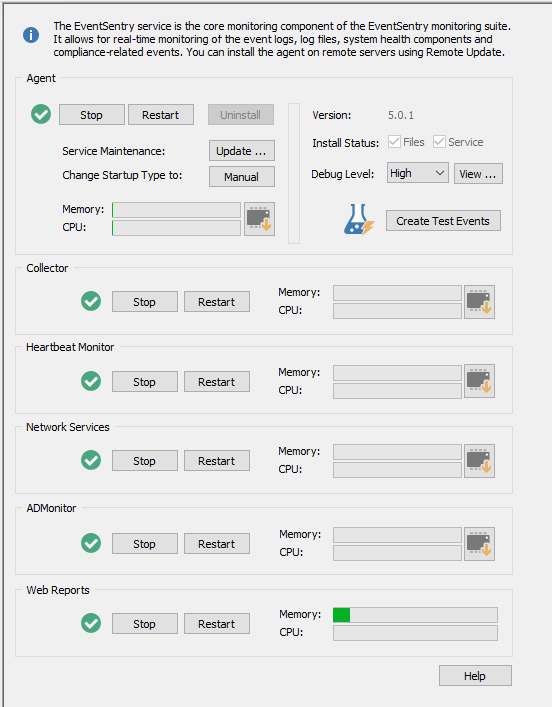Image resolution: width=552 pixels, height=707 pixels.
Task: Click Network Services memory dump chip icon
Action: tap(479, 461)
